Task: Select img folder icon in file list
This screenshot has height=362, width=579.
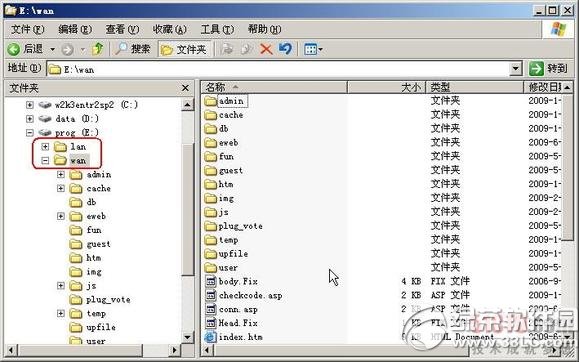Action: pos(210,198)
